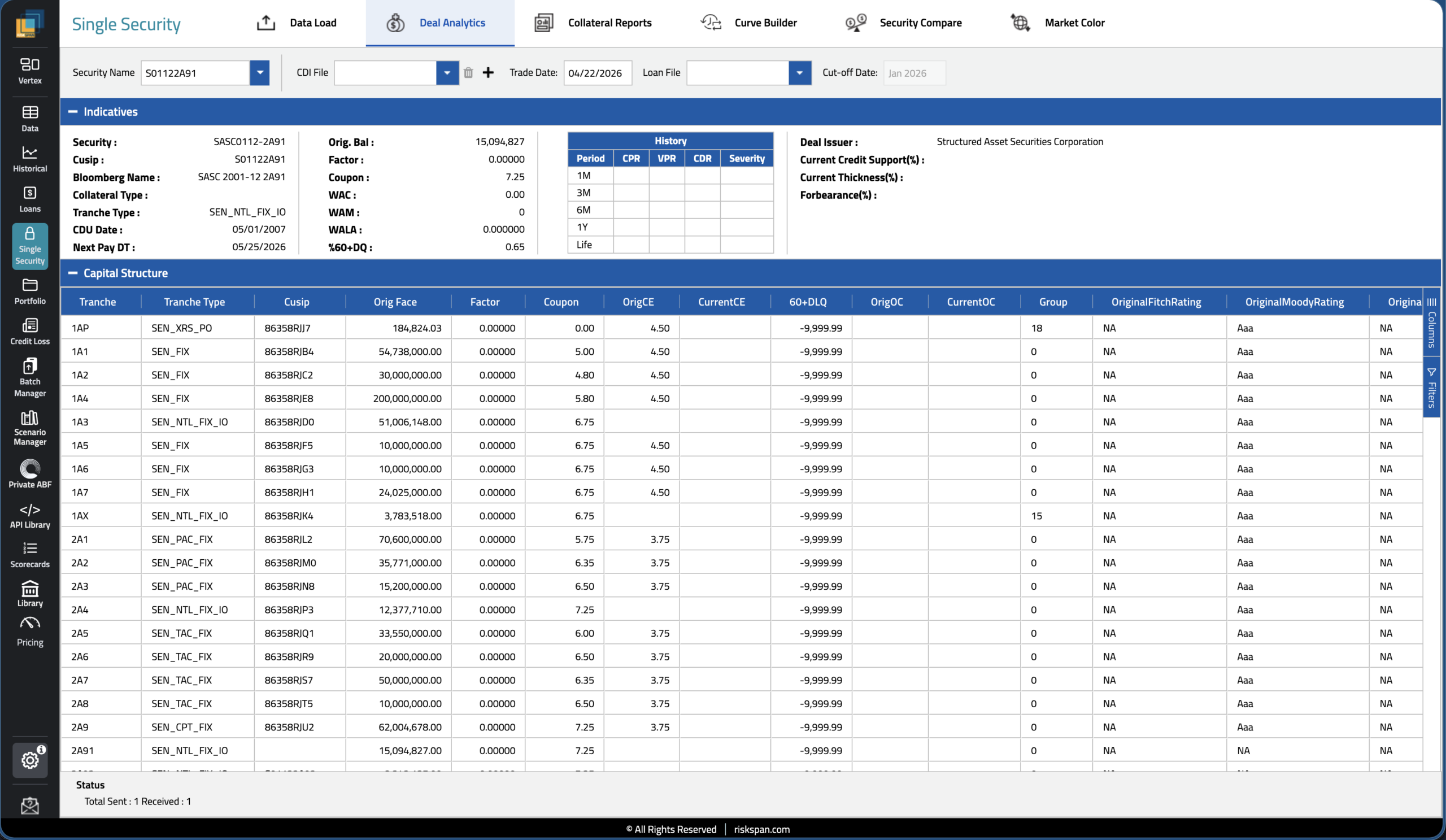Switch to the Data Load tab

pos(297,23)
